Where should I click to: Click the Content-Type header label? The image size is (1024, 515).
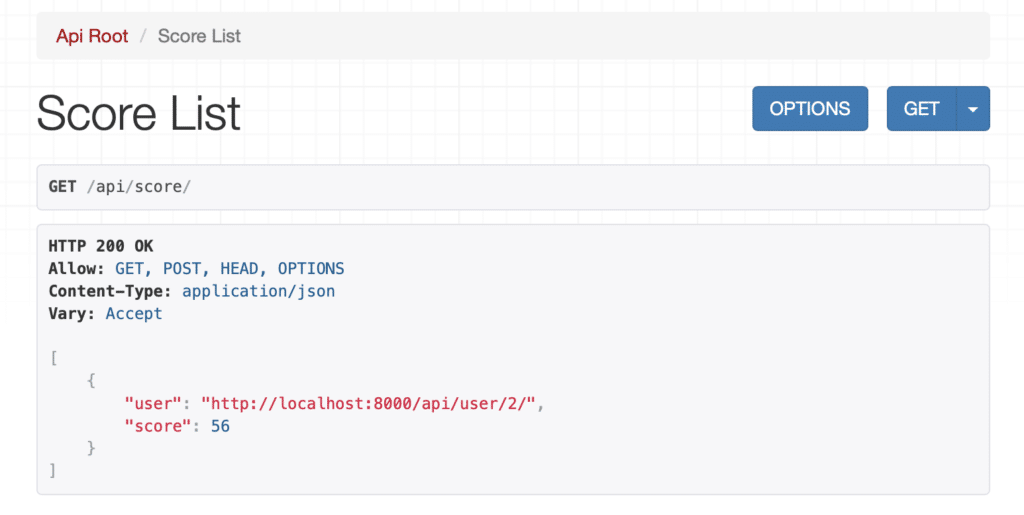tap(110, 291)
